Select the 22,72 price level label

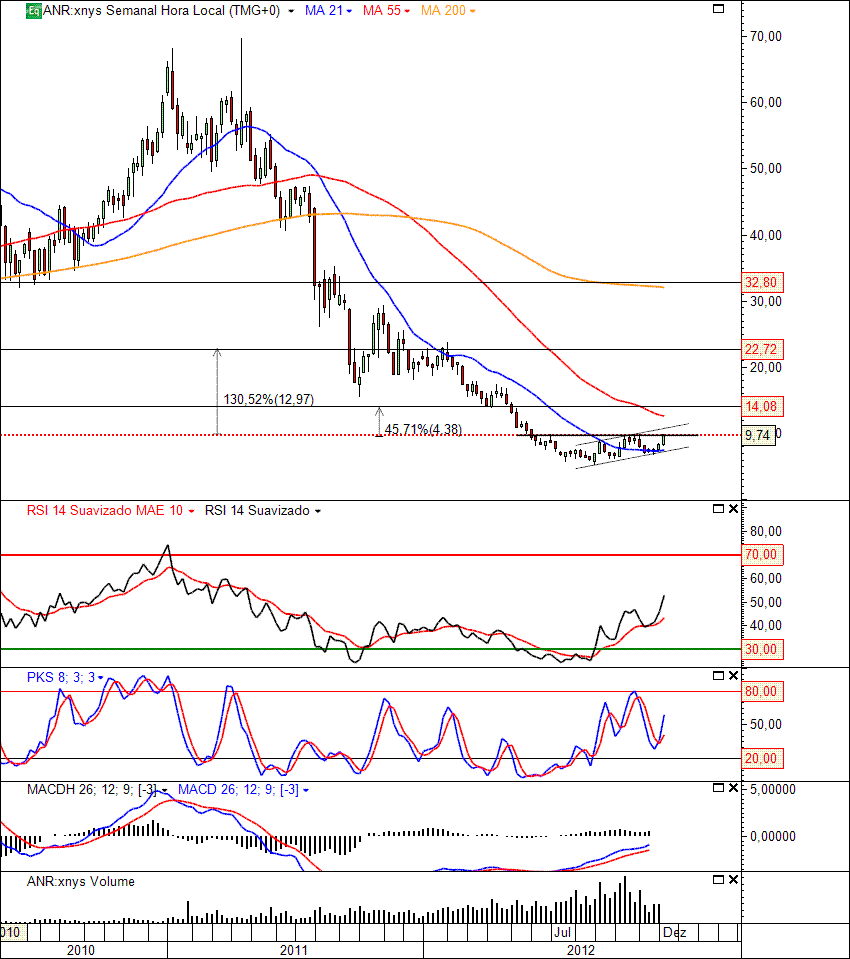[761, 349]
